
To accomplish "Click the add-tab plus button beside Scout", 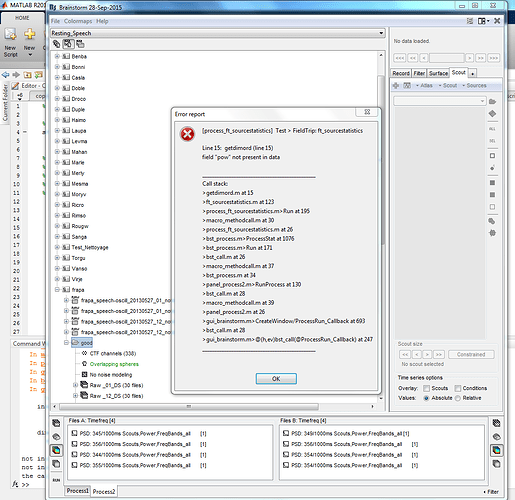I will click(472, 74).
